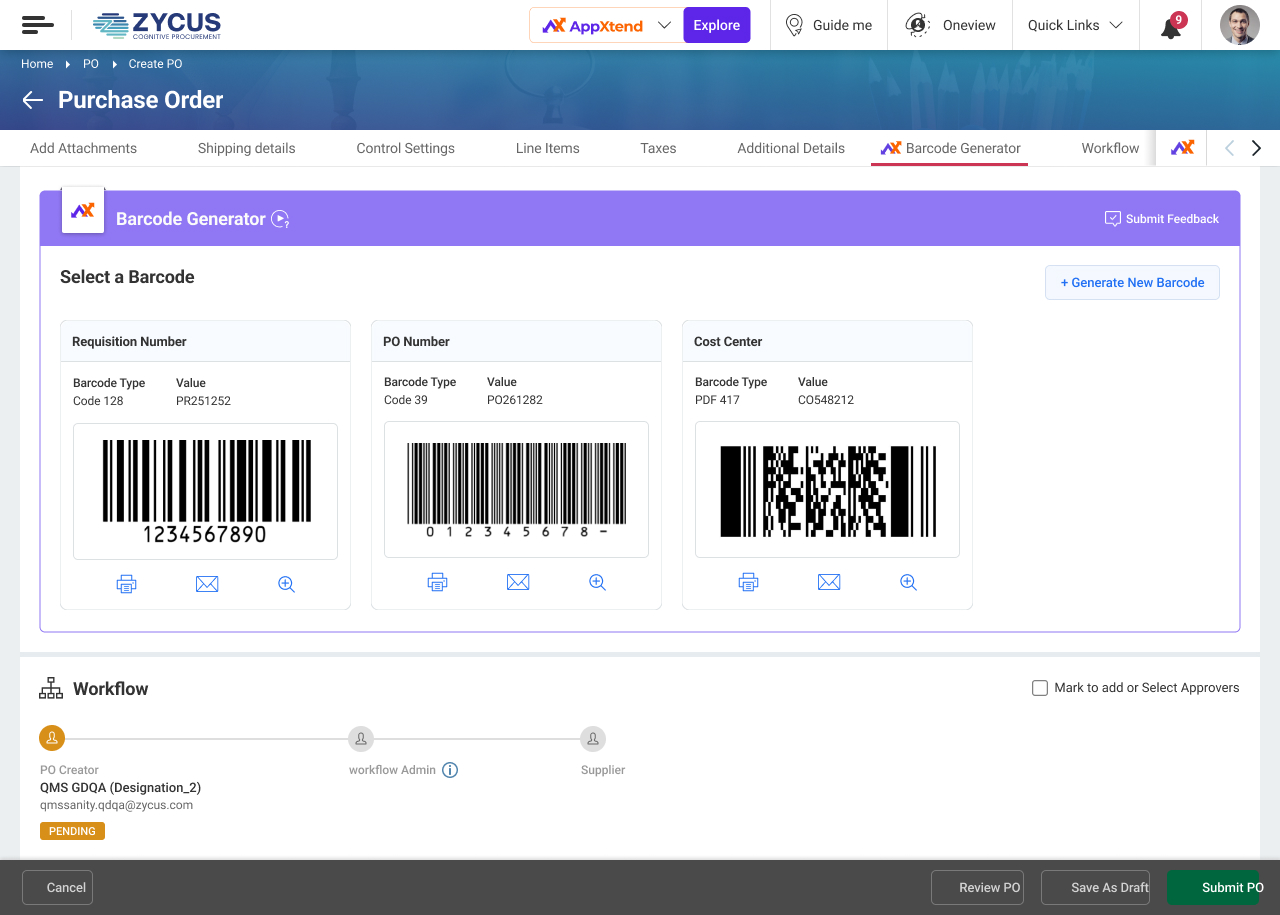Click Submit Feedback
The image size is (1280, 915).
[x=1162, y=219]
